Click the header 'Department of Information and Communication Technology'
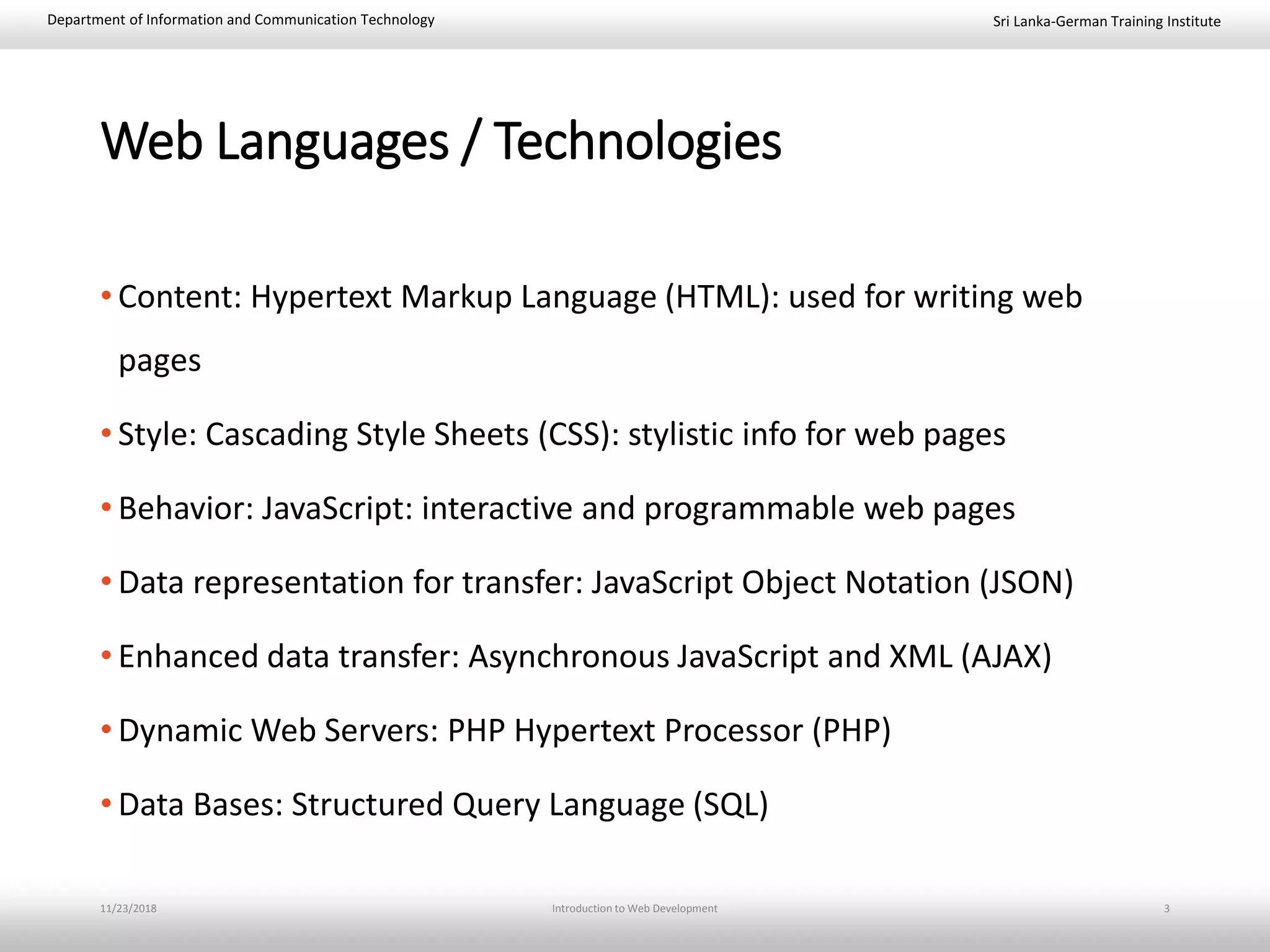Screen dimensions: 1270x952 (x=241, y=20)
